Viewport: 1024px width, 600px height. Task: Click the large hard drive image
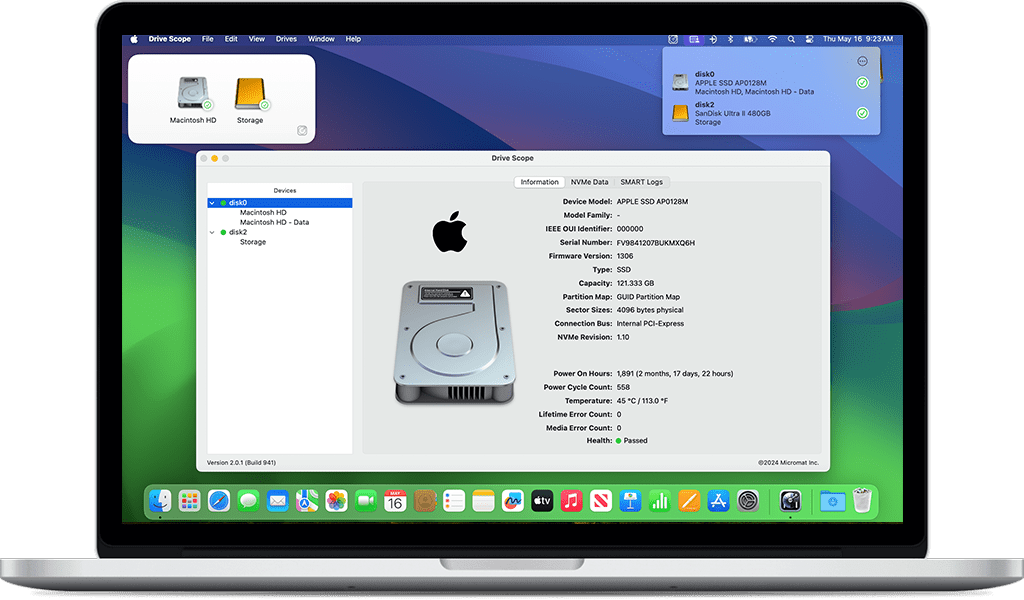point(455,342)
